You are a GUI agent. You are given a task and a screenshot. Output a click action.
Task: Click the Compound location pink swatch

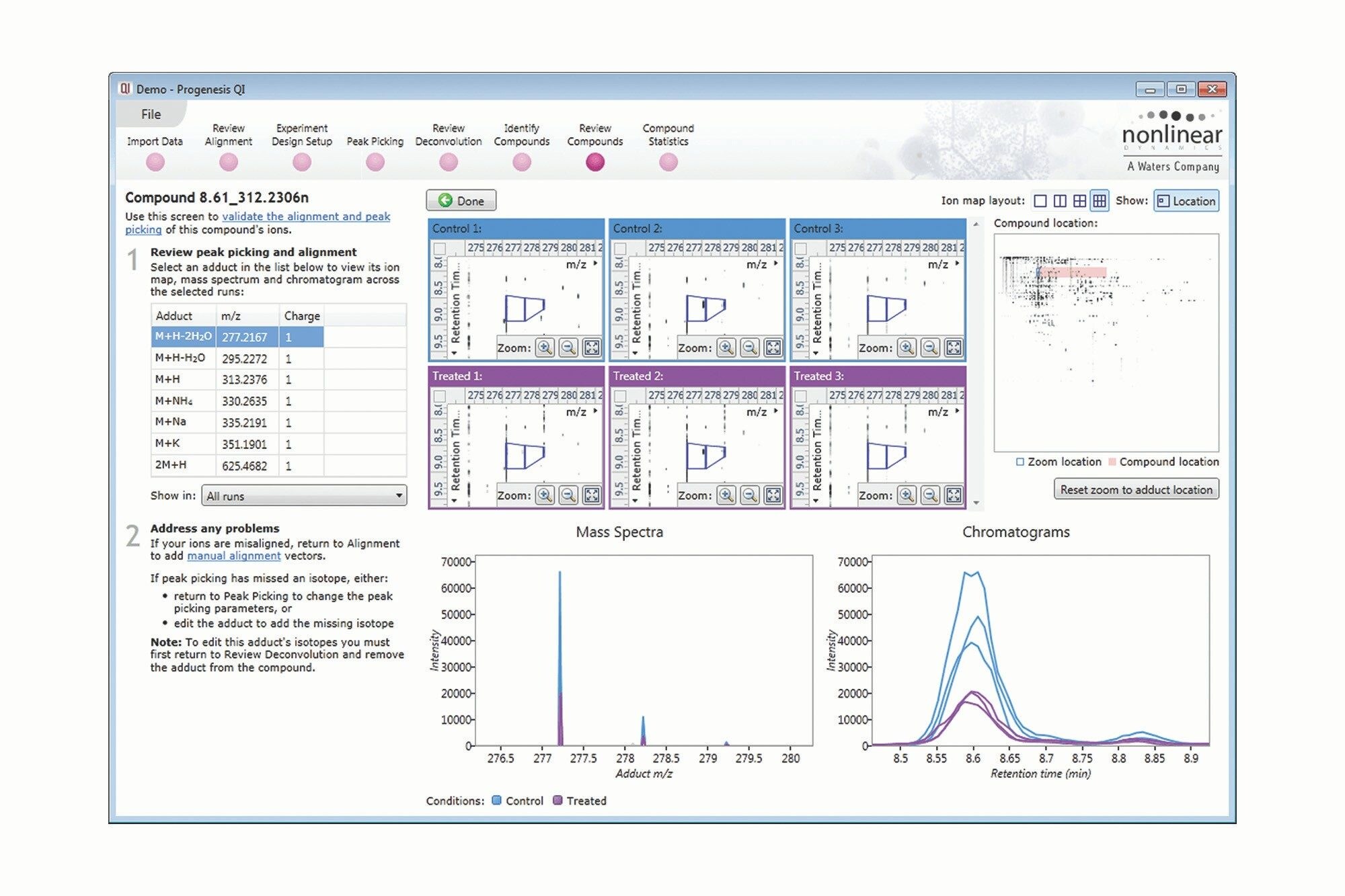1112,462
